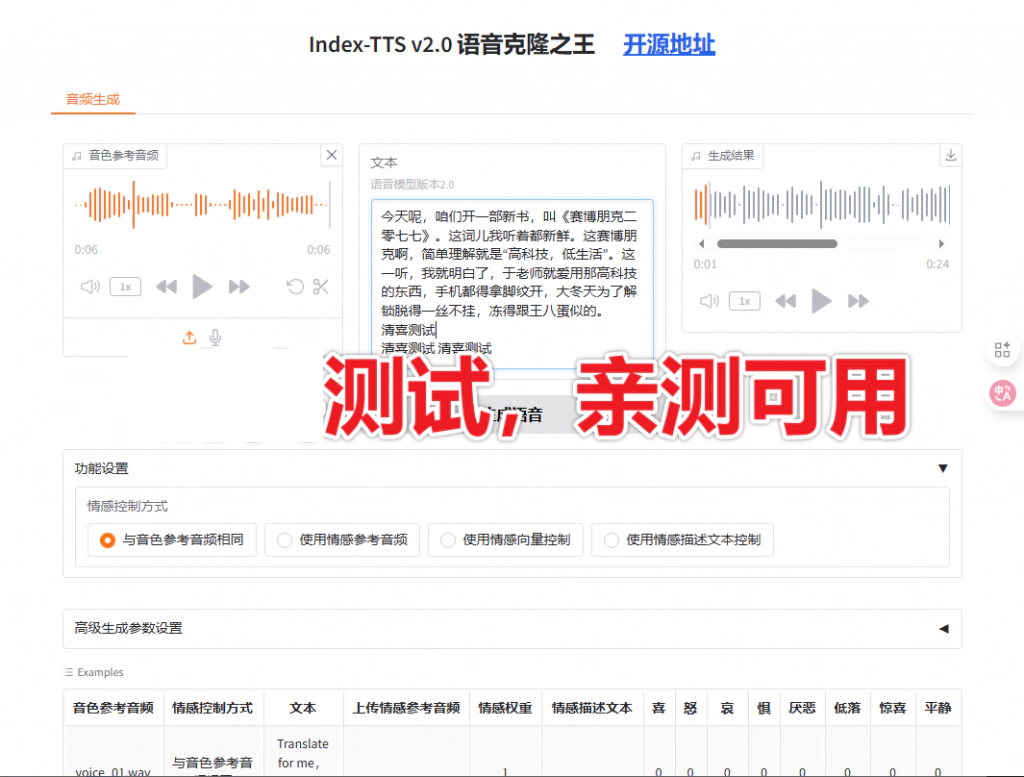Expand the 高级生成参数设置 section
The width and height of the screenshot is (1024, 777).
tap(942, 629)
